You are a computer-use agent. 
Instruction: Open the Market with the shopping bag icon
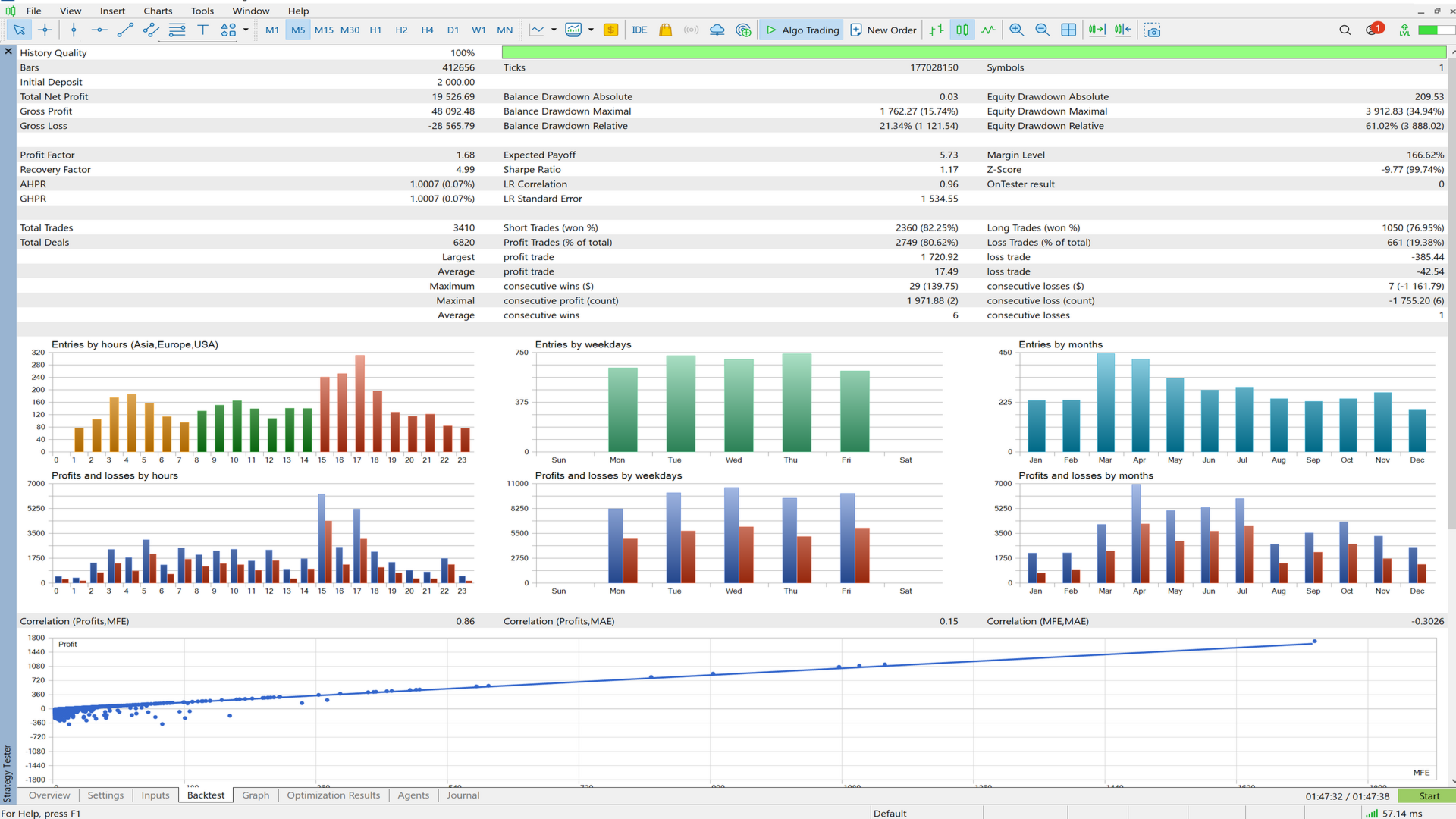tap(665, 30)
